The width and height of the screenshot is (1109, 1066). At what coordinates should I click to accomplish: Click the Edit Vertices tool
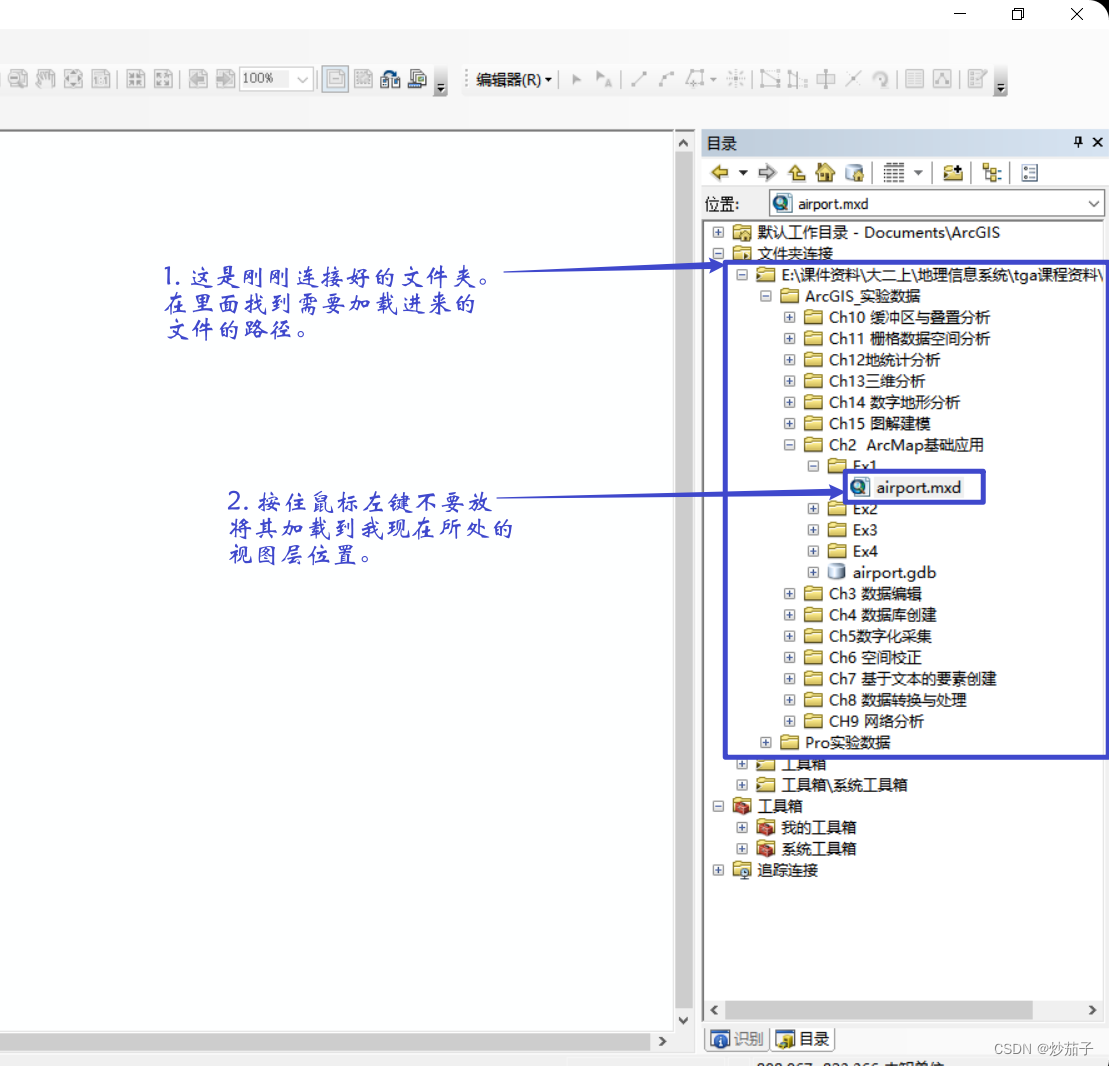pyautogui.click(x=770, y=79)
